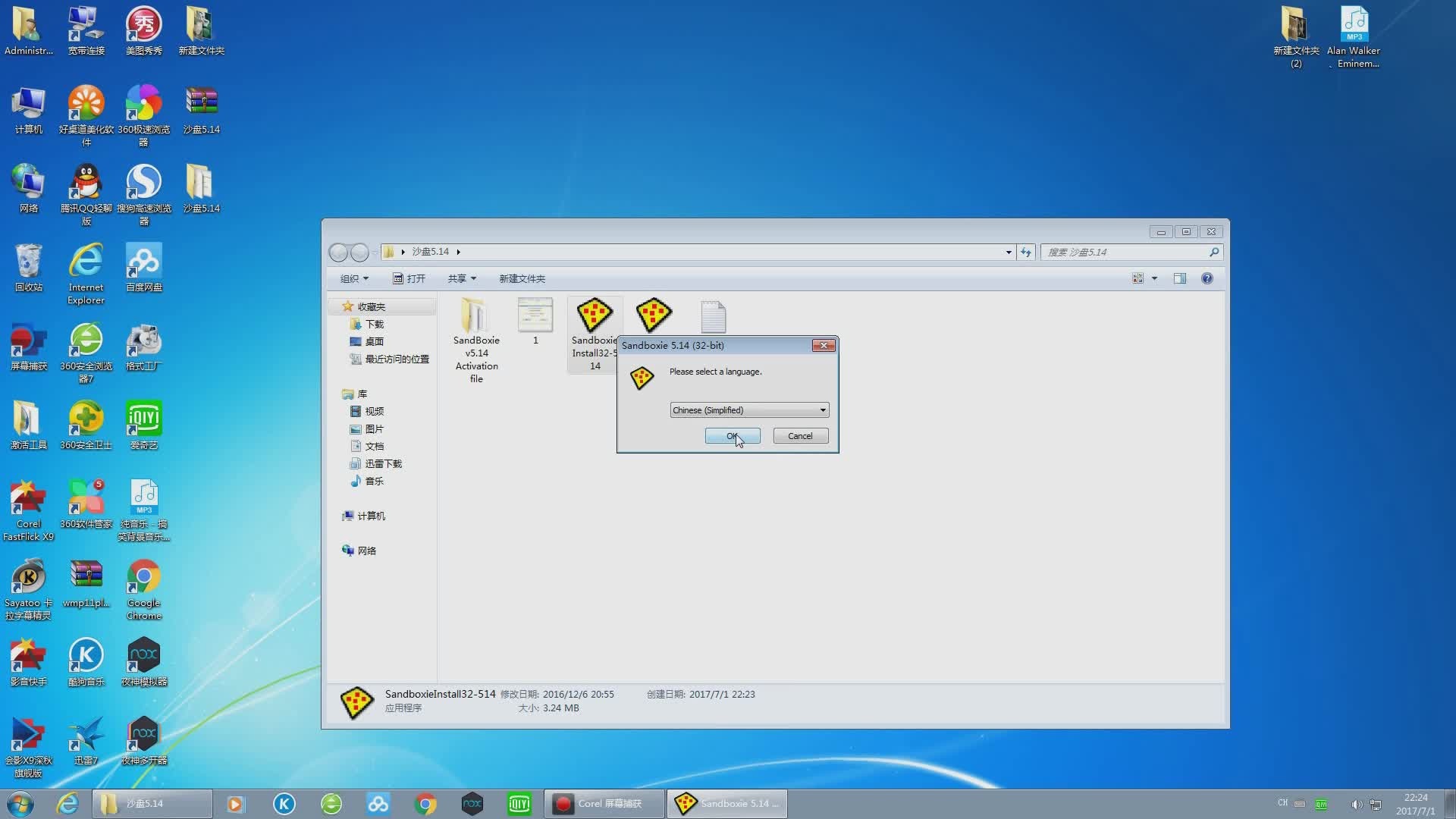
Task: Expand the arrow after 沙盘5.14 breadcrumb
Action: [x=458, y=252]
